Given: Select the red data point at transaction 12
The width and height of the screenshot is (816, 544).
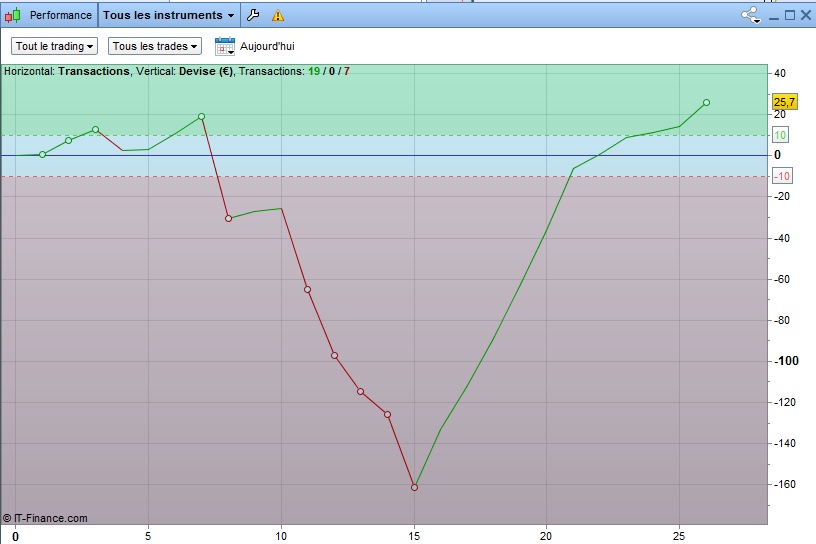Looking at the screenshot, I should (335, 356).
